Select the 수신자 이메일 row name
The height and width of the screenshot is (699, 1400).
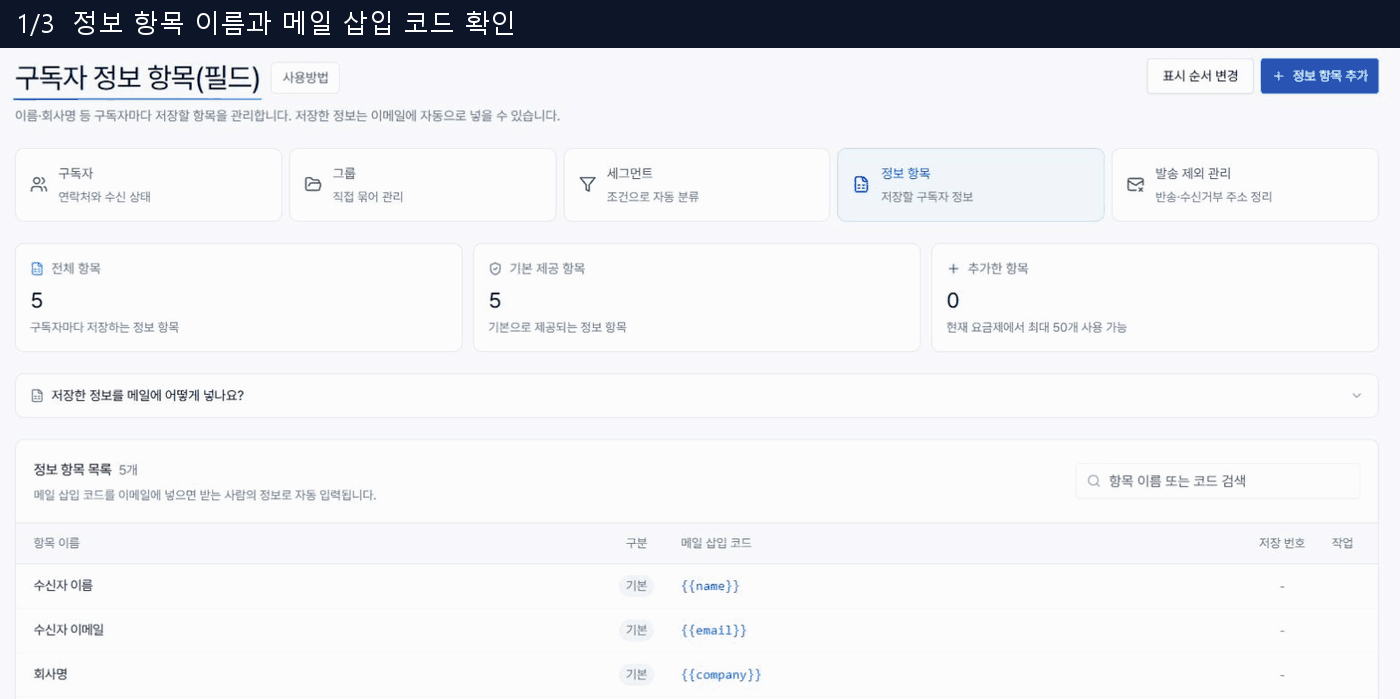pos(69,630)
